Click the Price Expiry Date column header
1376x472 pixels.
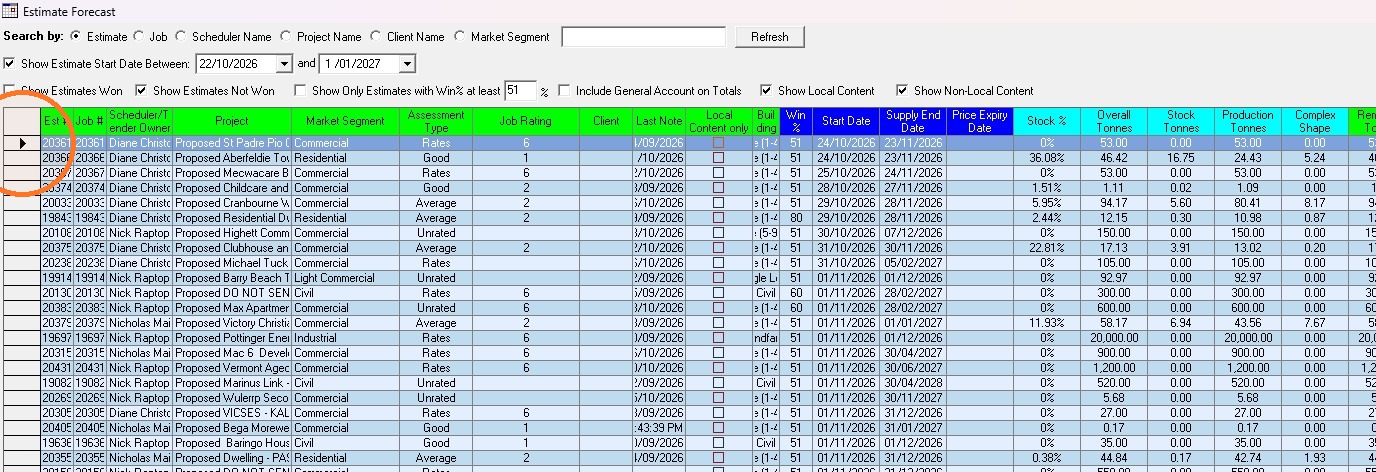point(980,121)
